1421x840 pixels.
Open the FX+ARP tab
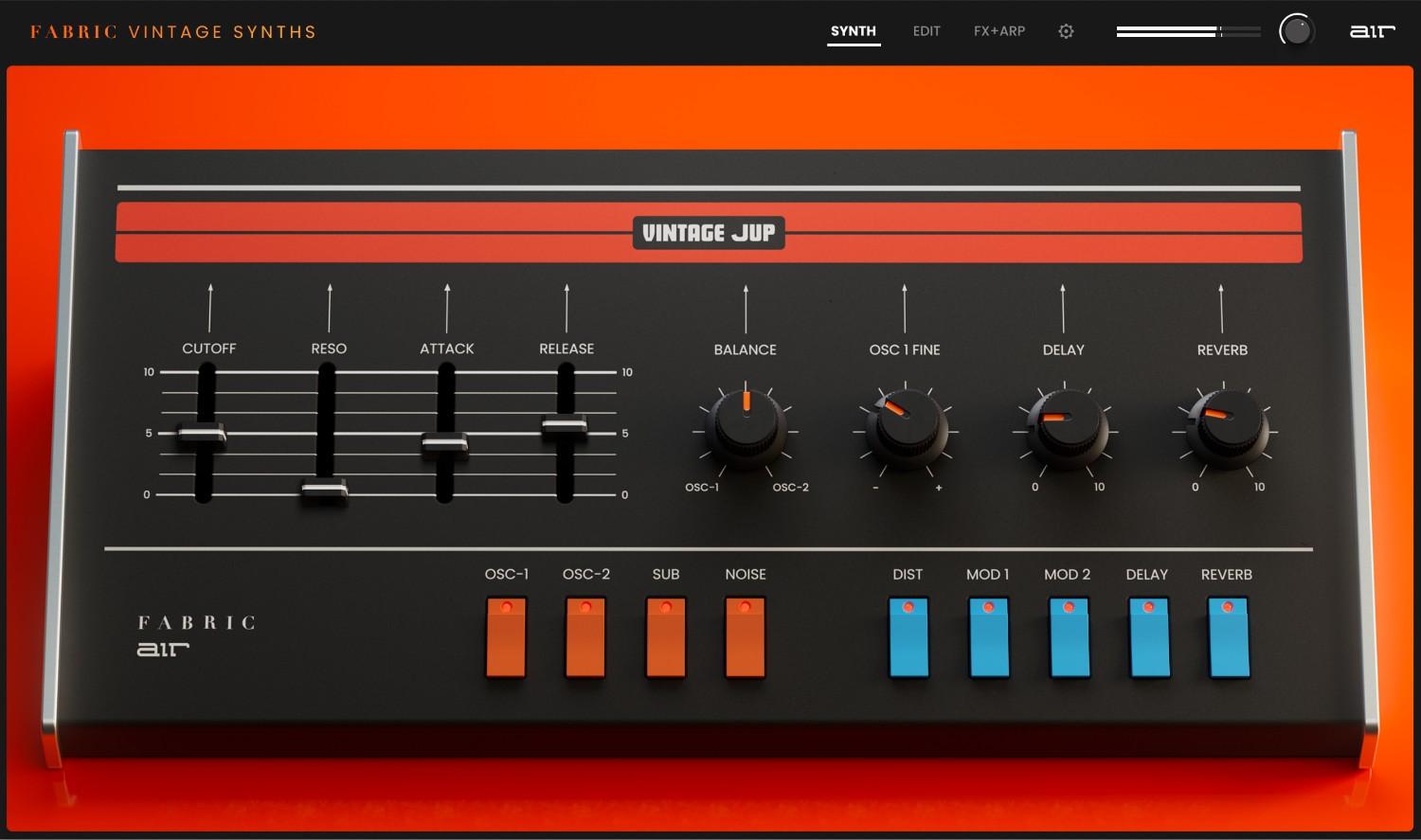tap(998, 31)
